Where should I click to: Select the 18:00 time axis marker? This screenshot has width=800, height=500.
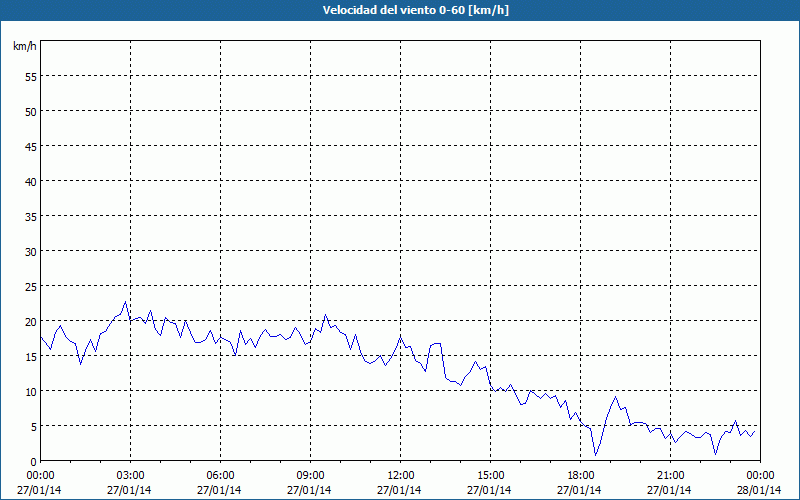[580, 475]
